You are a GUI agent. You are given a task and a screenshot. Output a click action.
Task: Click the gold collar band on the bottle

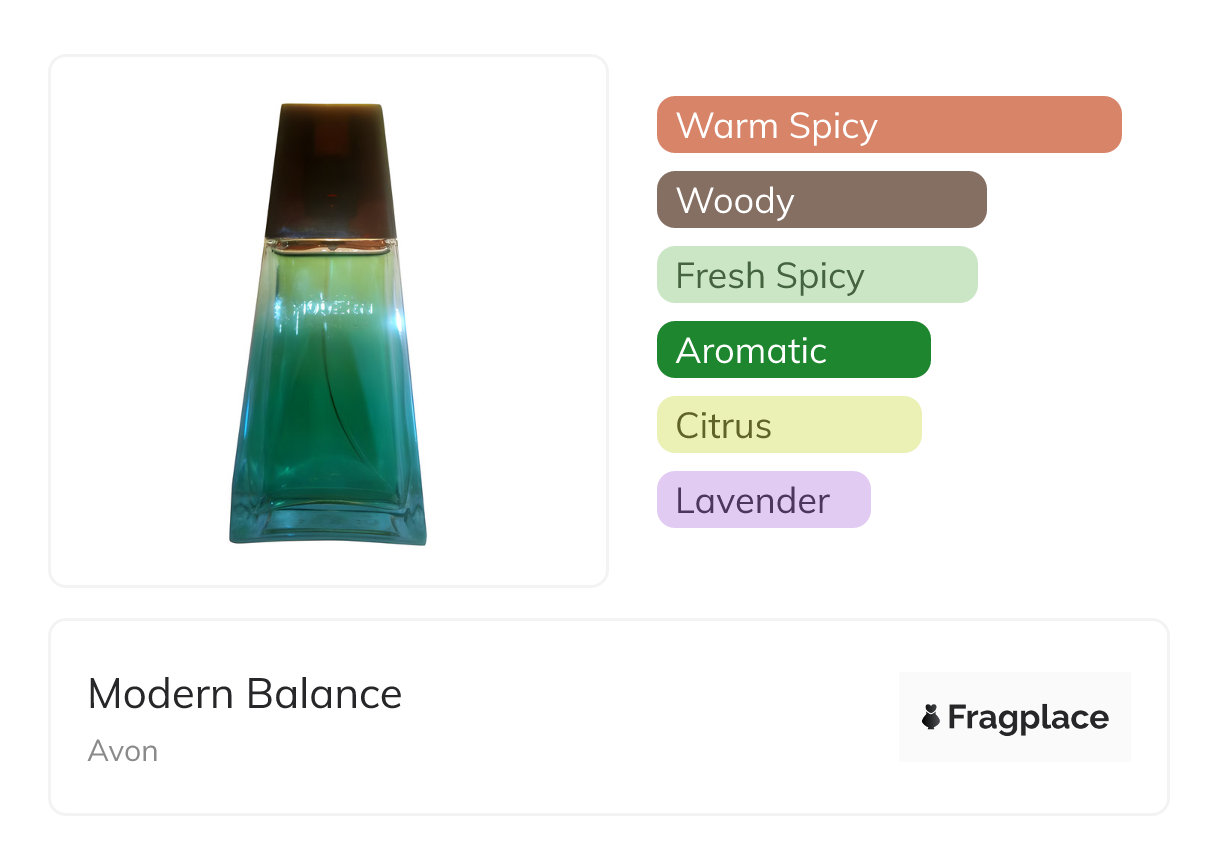pos(330,243)
